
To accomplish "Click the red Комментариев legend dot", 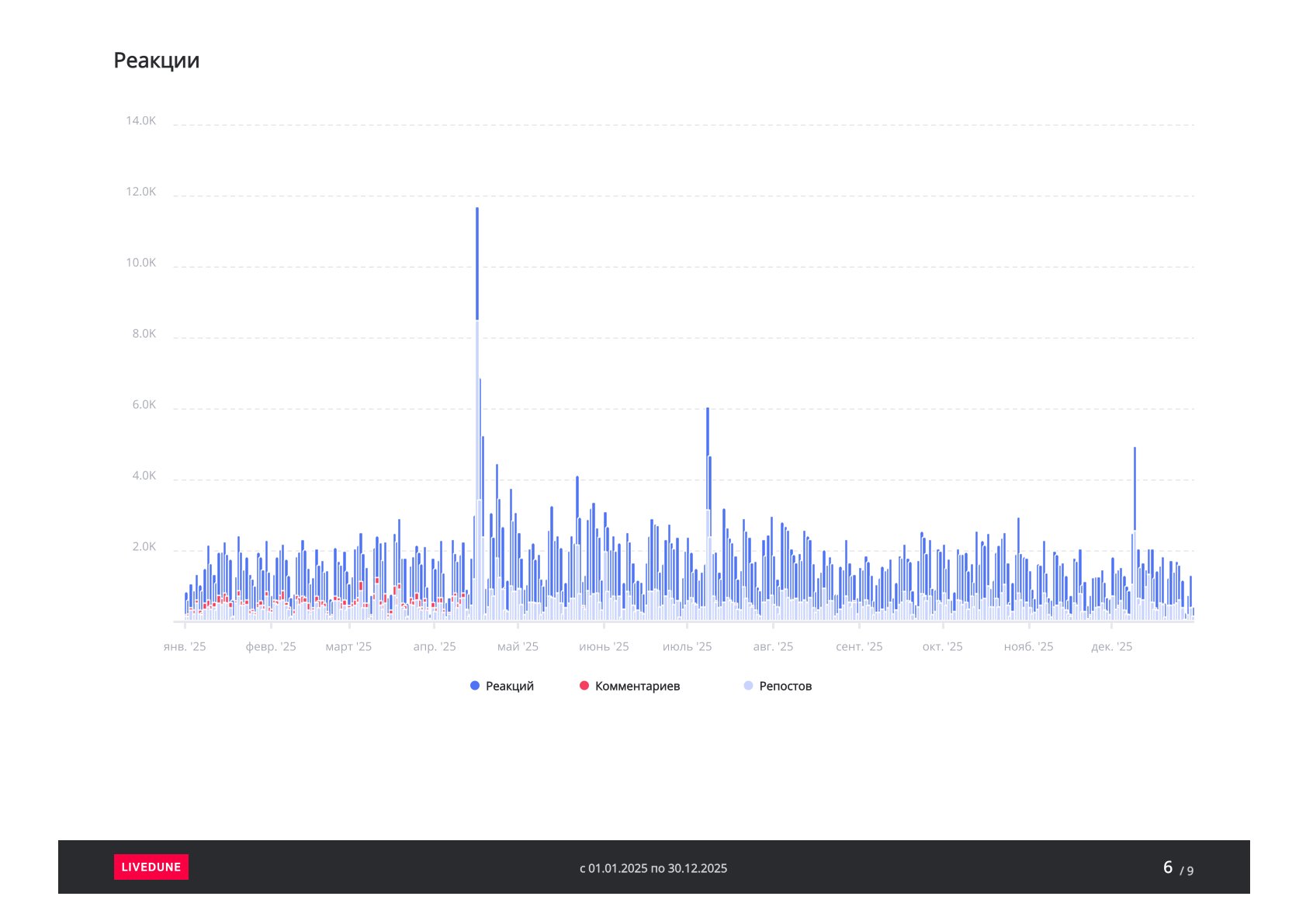I will coord(584,686).
